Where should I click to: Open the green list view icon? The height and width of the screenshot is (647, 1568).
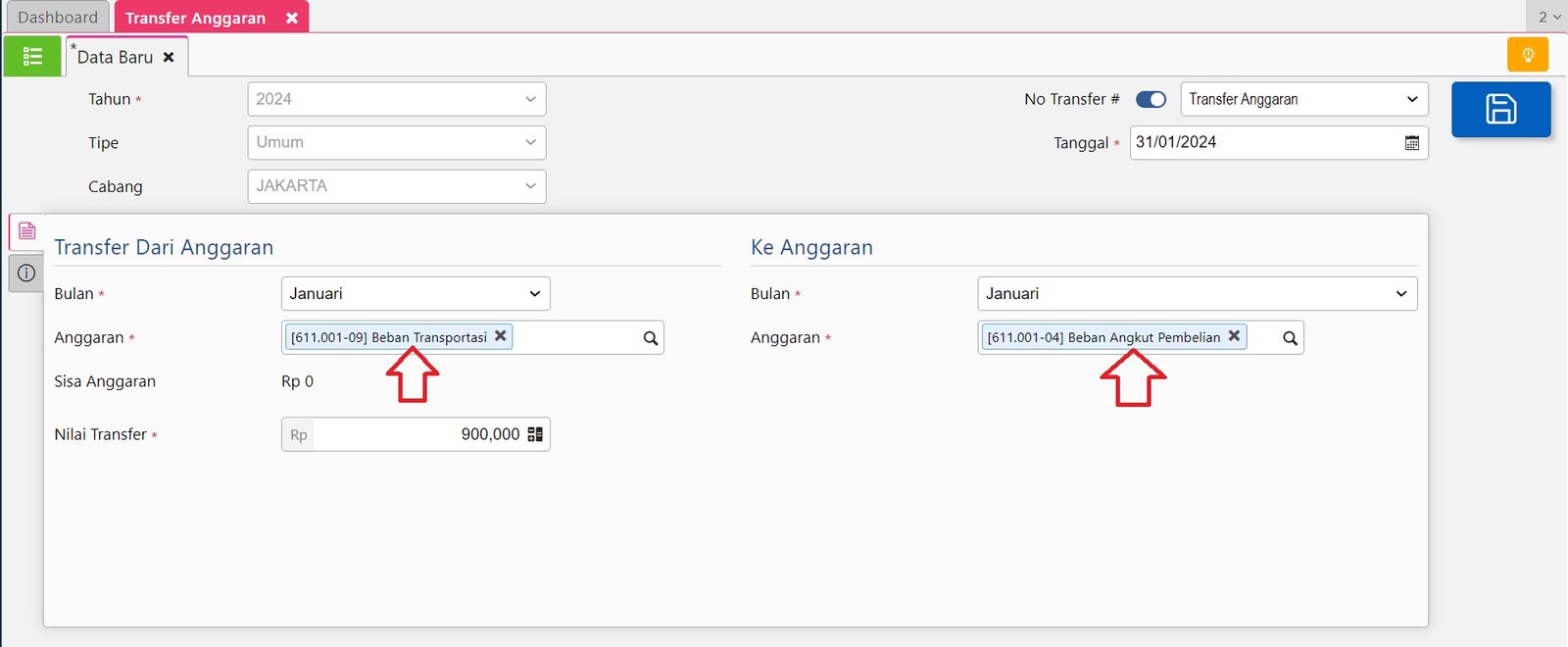(32, 57)
